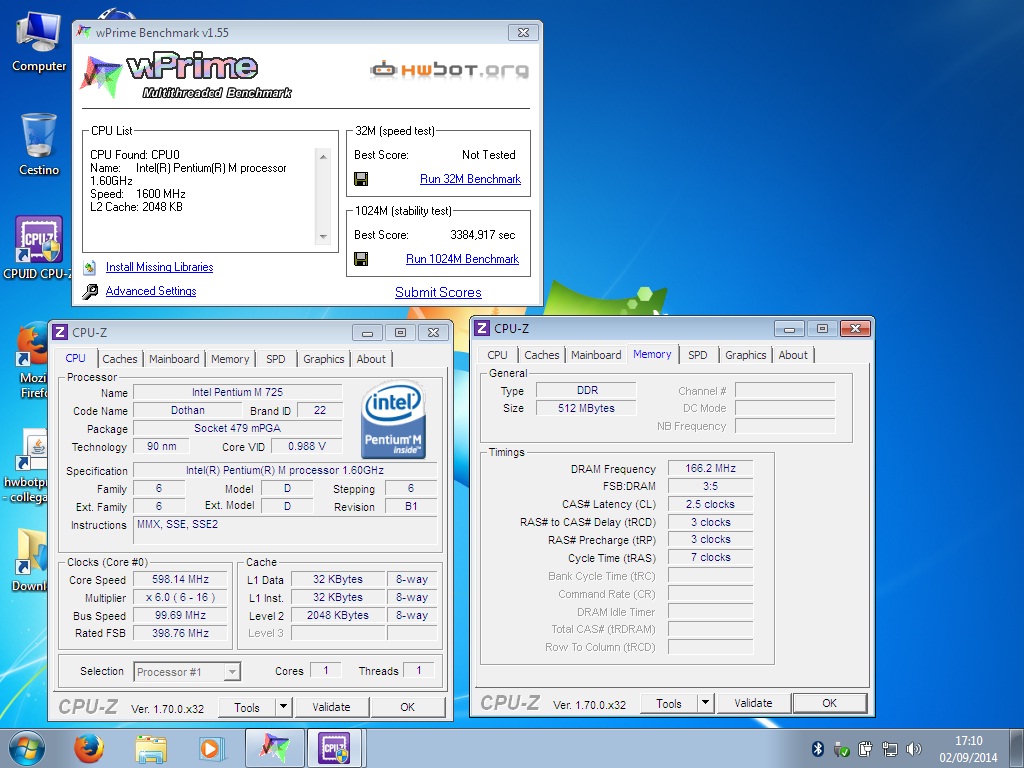Click CPU List scrollbar up arrow
This screenshot has width=1024, height=768.
[x=323, y=157]
